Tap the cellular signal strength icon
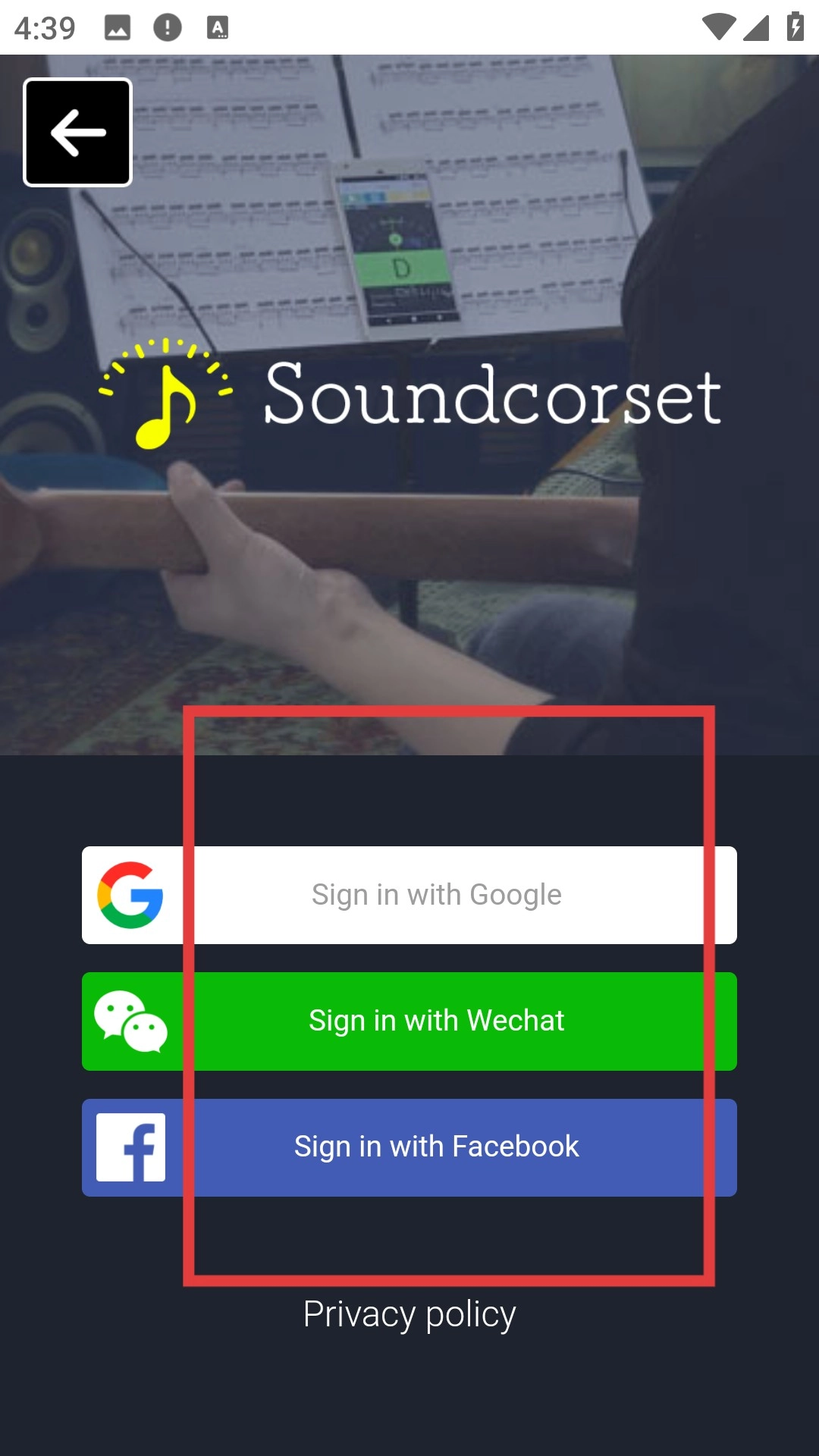The width and height of the screenshot is (819, 1456). [756, 28]
